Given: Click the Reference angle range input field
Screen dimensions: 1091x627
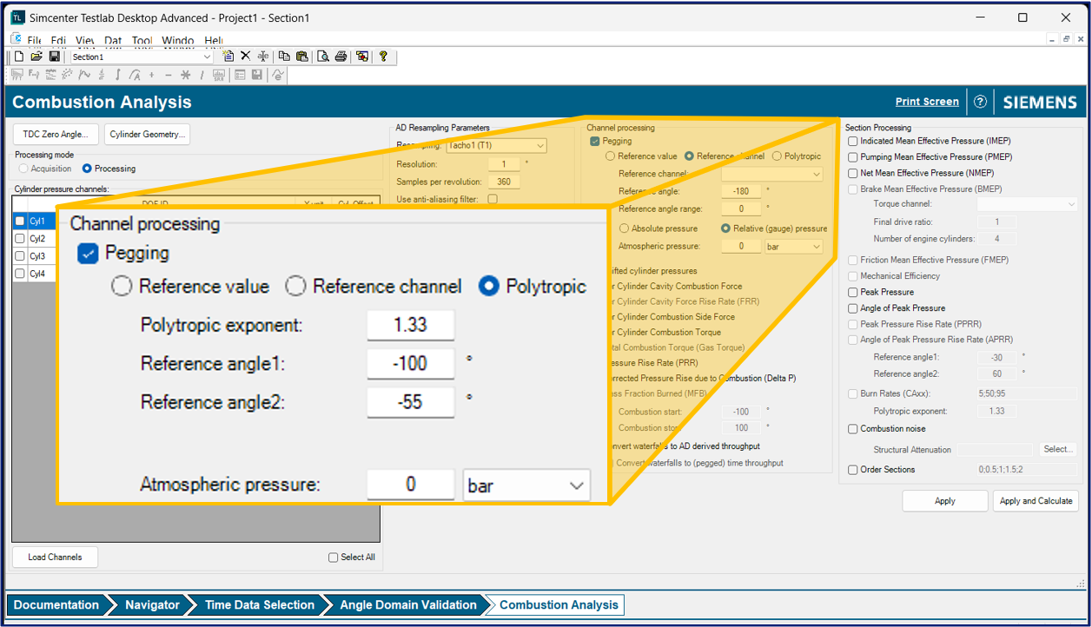Looking at the screenshot, I should tap(741, 209).
